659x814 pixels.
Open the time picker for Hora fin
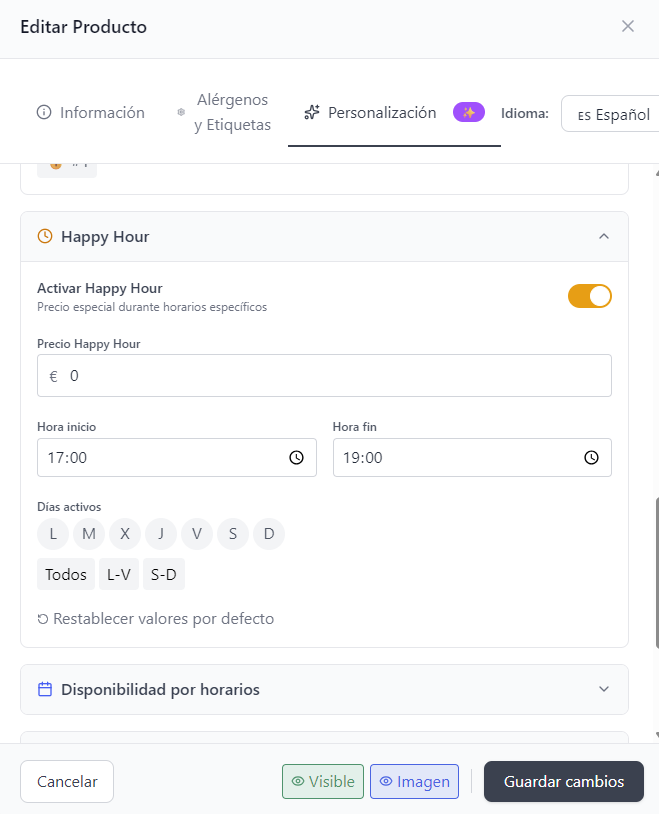pyautogui.click(x=592, y=457)
